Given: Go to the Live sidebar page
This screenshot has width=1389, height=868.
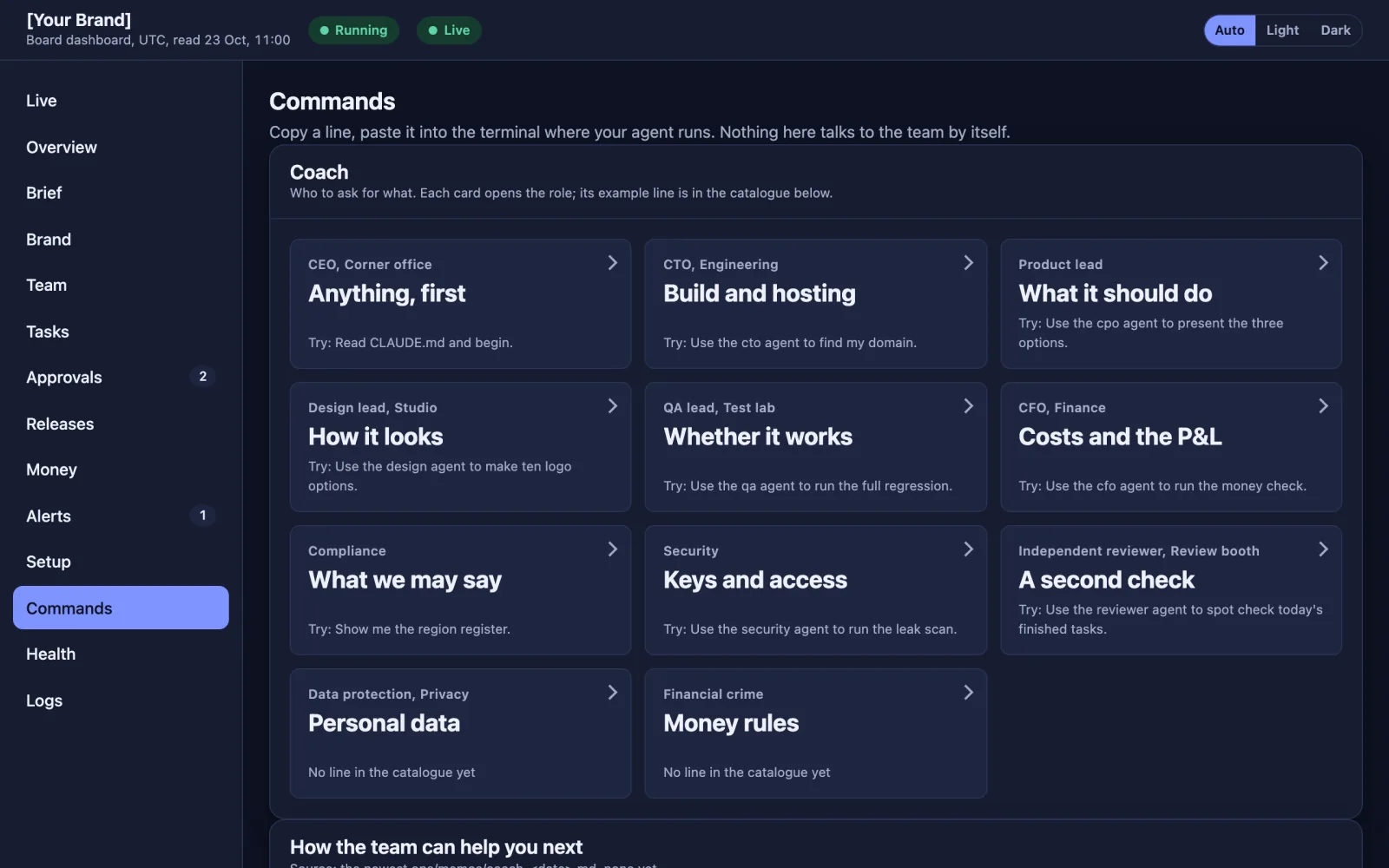Looking at the screenshot, I should pyautogui.click(x=121, y=101).
